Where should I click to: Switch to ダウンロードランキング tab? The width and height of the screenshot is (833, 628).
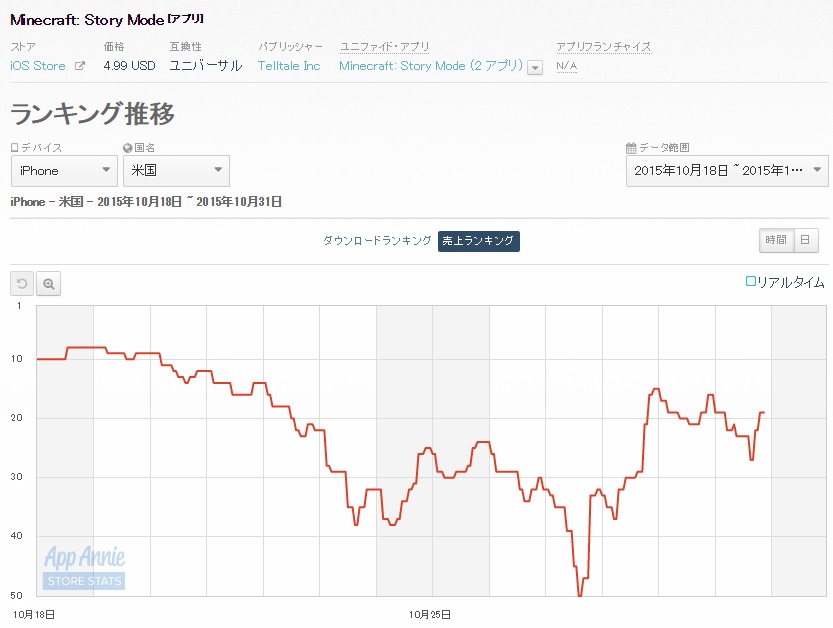(377, 241)
